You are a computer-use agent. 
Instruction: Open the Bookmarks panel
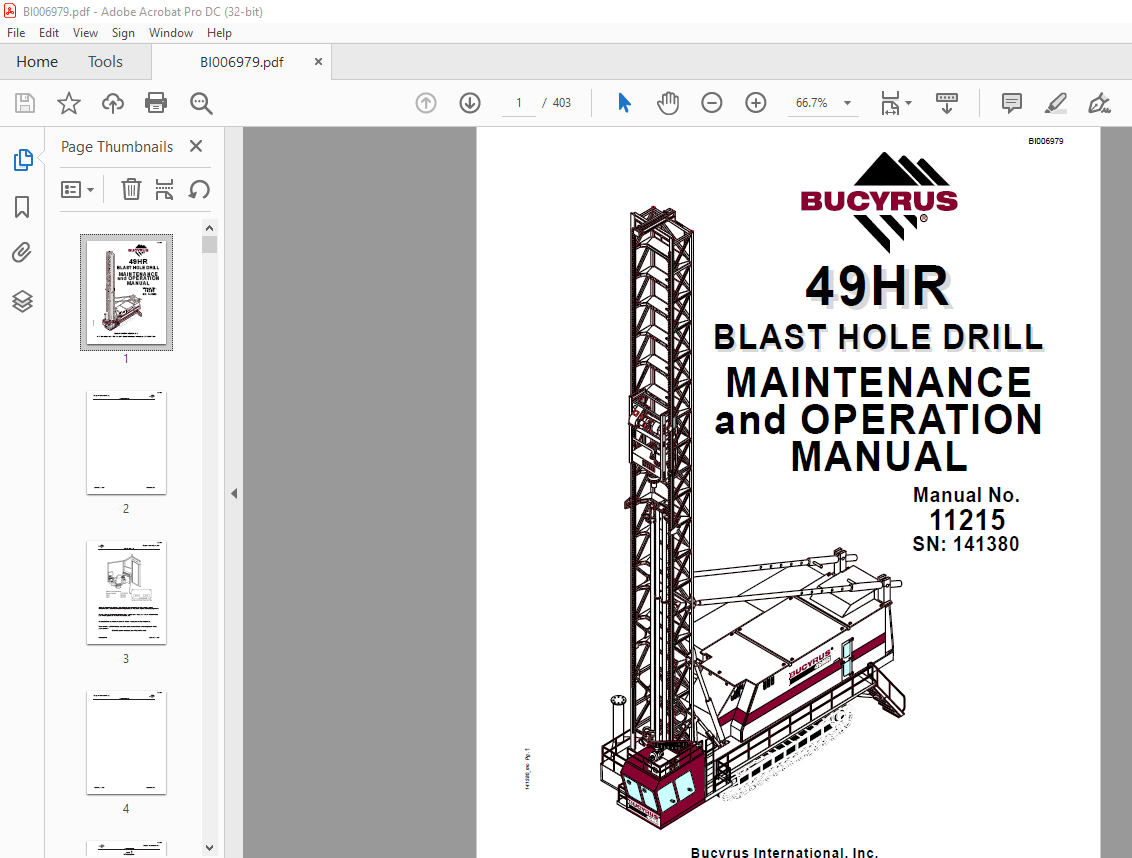click(22, 207)
